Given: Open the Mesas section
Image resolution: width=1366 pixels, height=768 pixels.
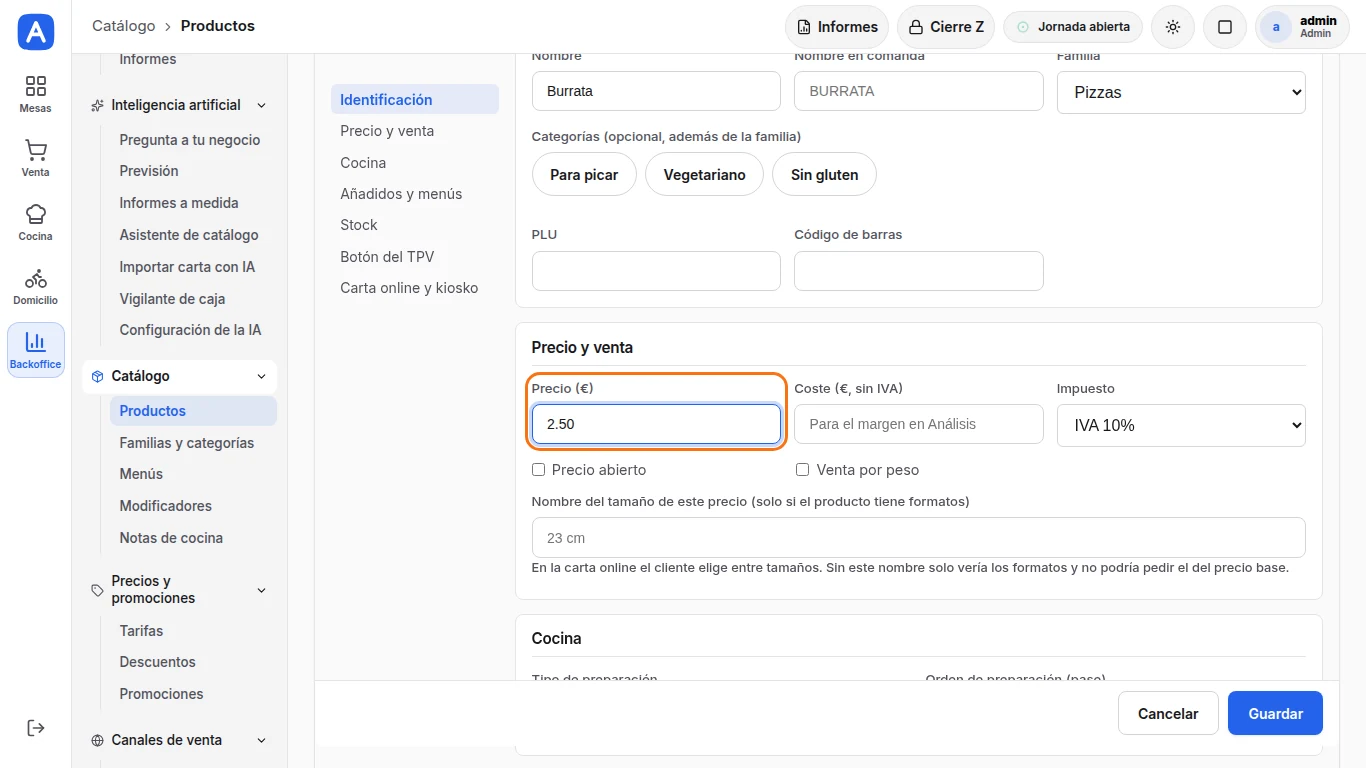Looking at the screenshot, I should coord(36,94).
